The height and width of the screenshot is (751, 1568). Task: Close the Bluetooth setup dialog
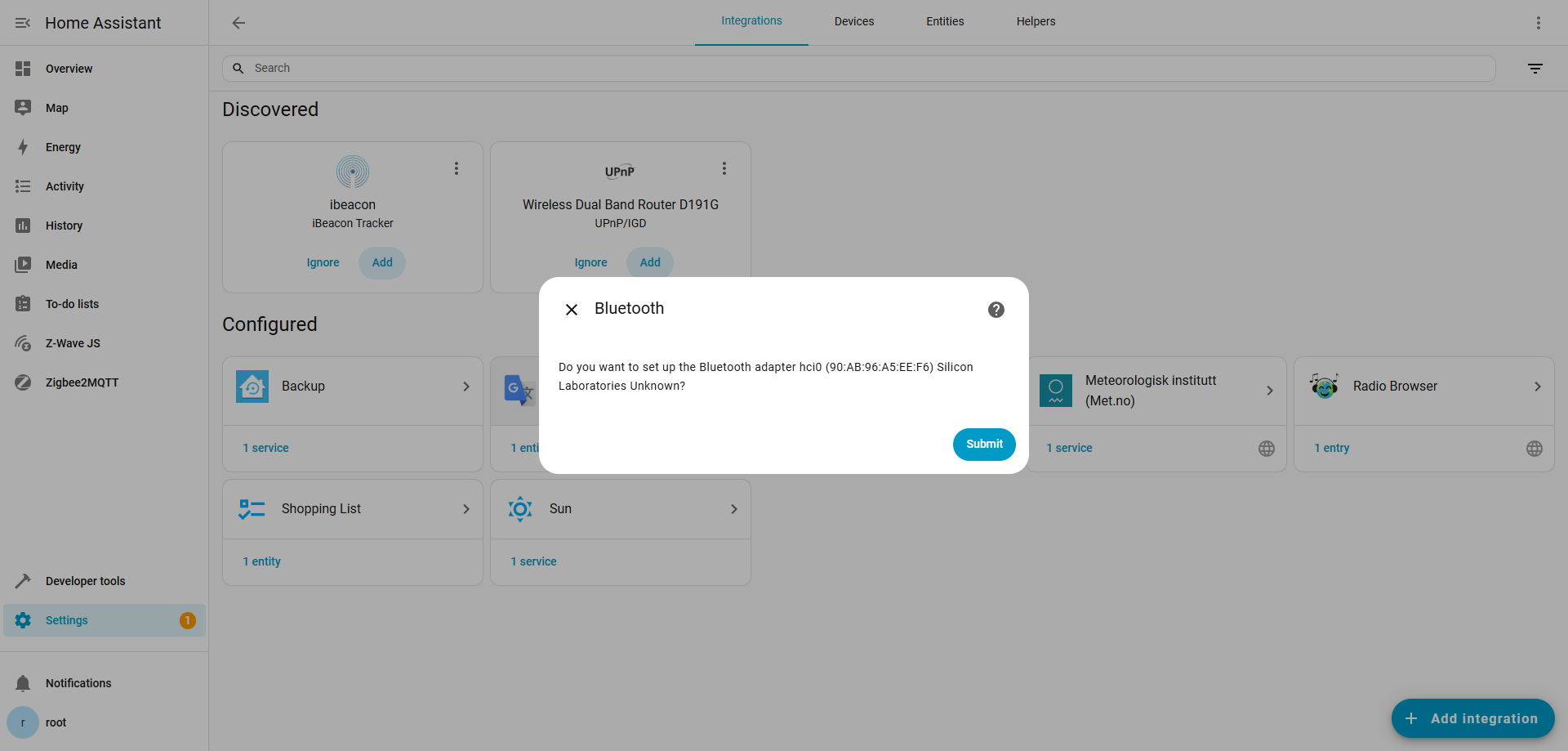(x=572, y=310)
